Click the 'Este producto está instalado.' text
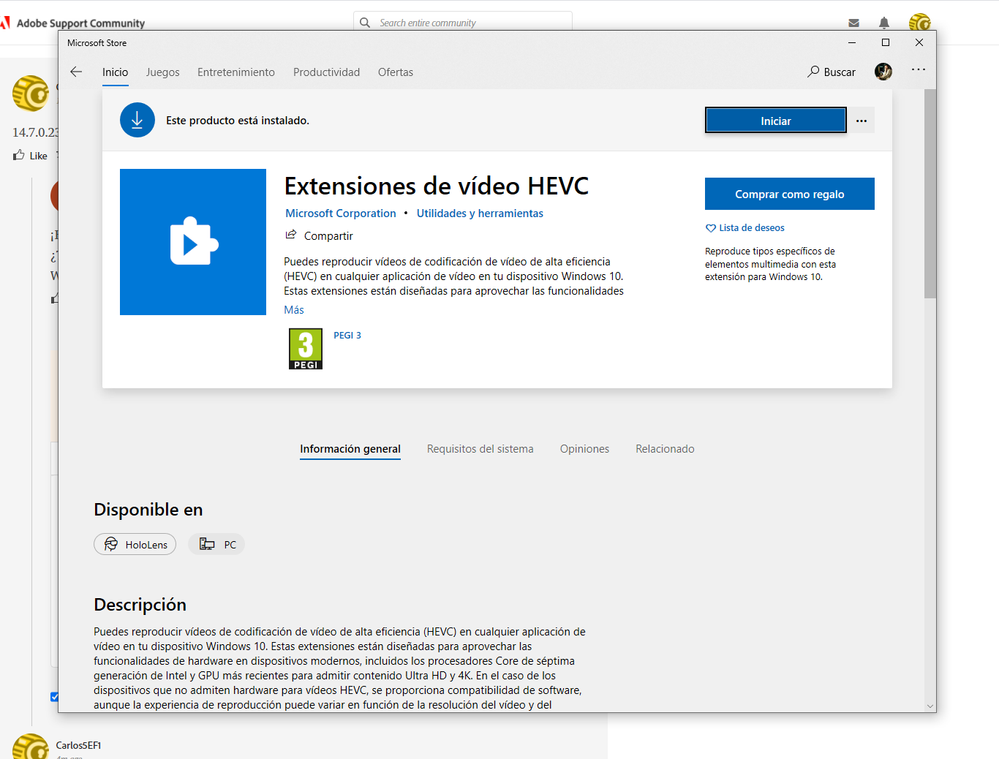999x759 pixels. click(x=238, y=120)
